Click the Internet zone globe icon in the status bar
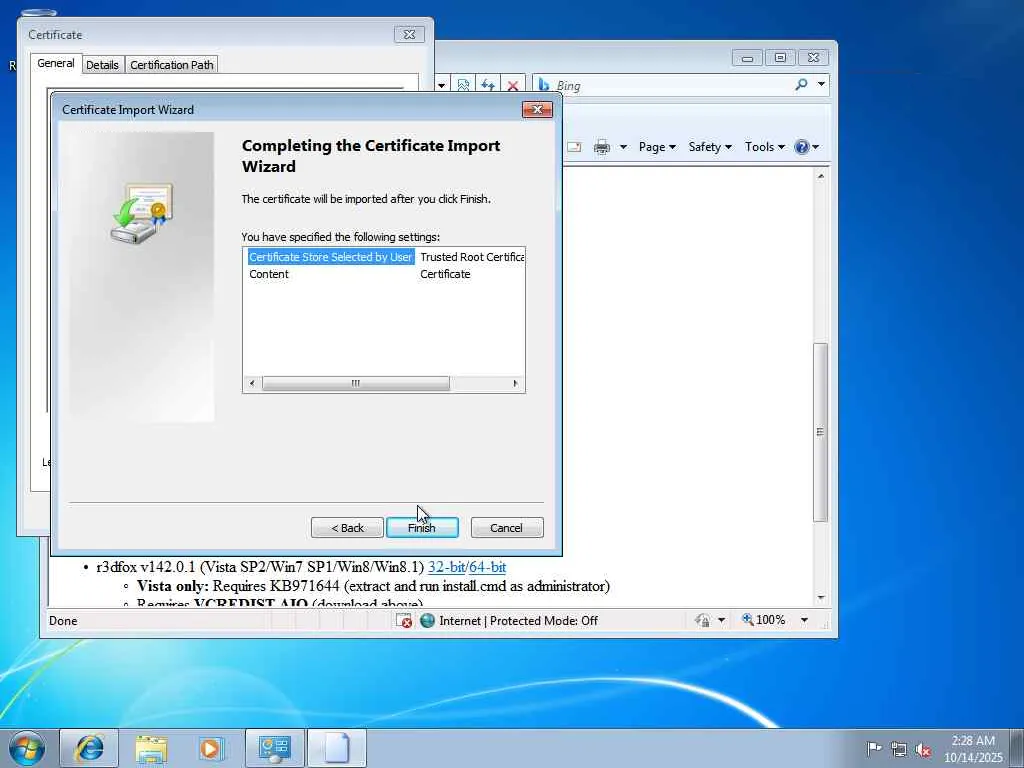This screenshot has height=768, width=1024. [x=427, y=620]
